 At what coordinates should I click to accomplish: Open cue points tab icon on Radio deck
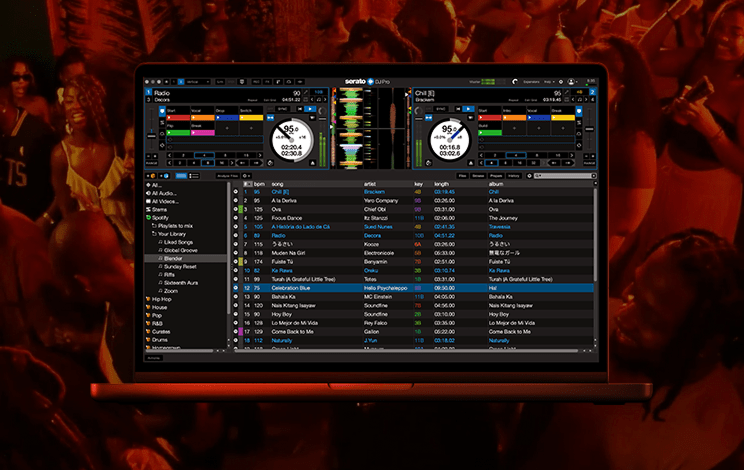(x=162, y=111)
